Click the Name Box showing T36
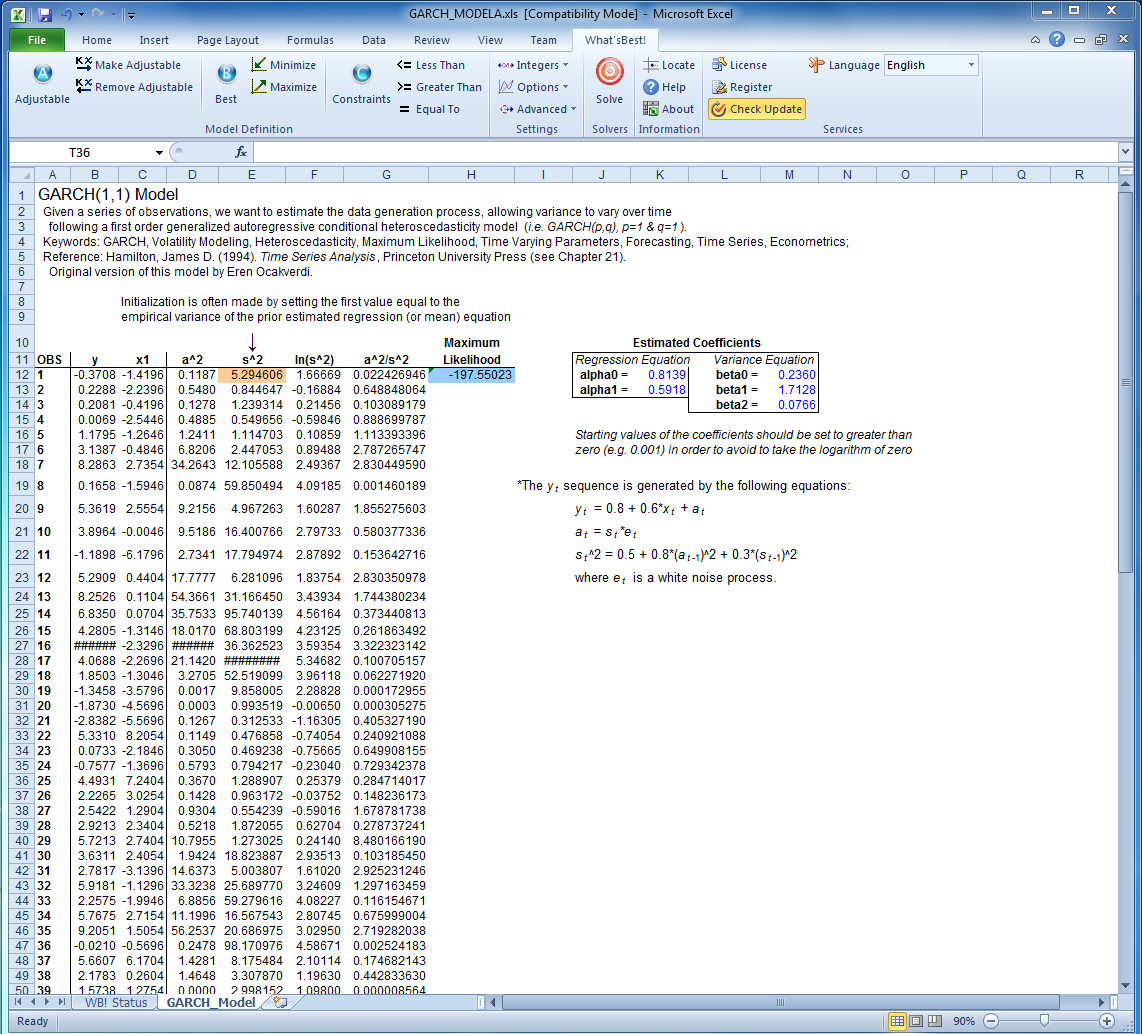The width and height of the screenshot is (1142, 1034). (80, 152)
